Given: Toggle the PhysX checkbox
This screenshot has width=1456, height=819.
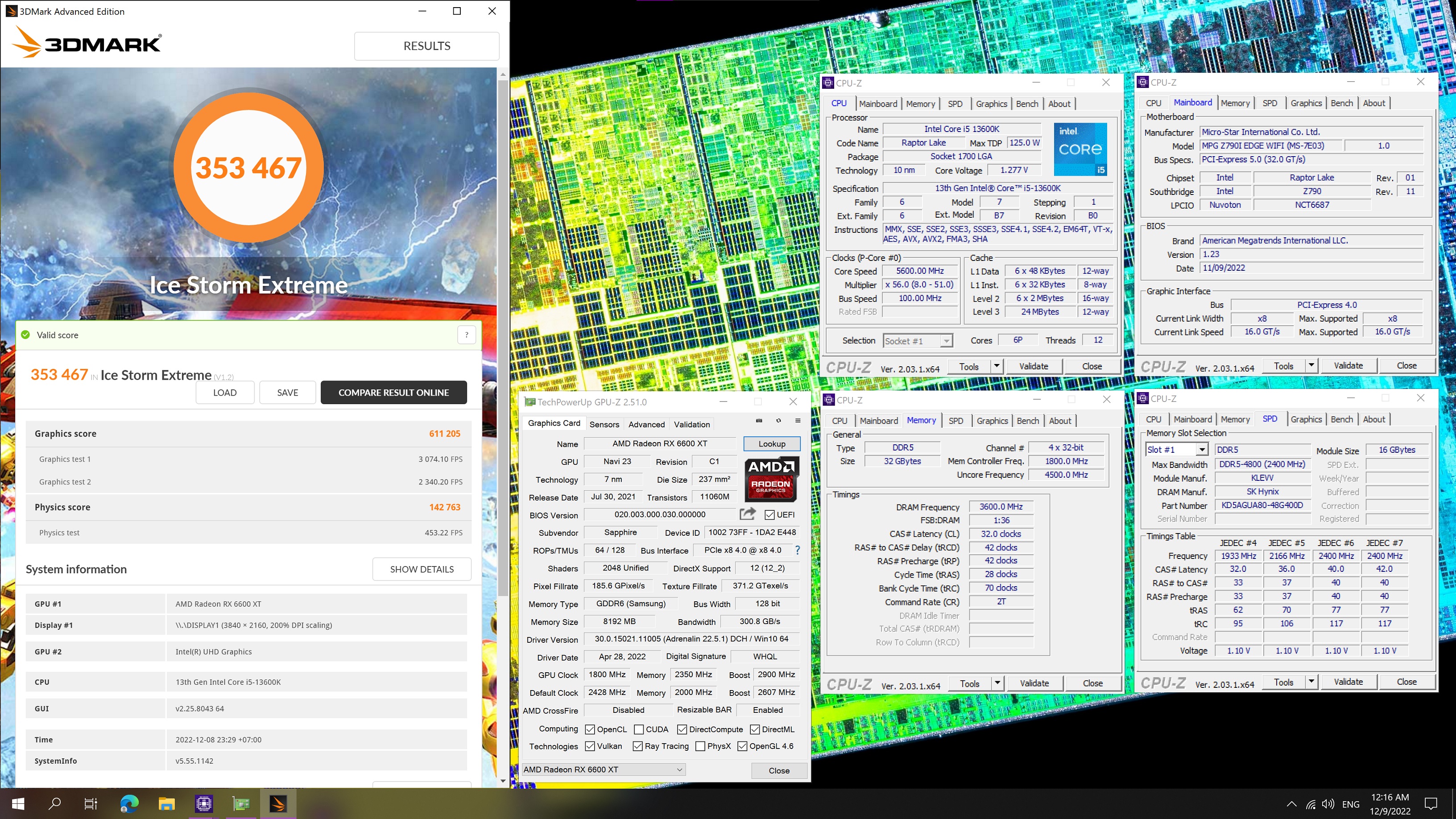Looking at the screenshot, I should (700, 746).
